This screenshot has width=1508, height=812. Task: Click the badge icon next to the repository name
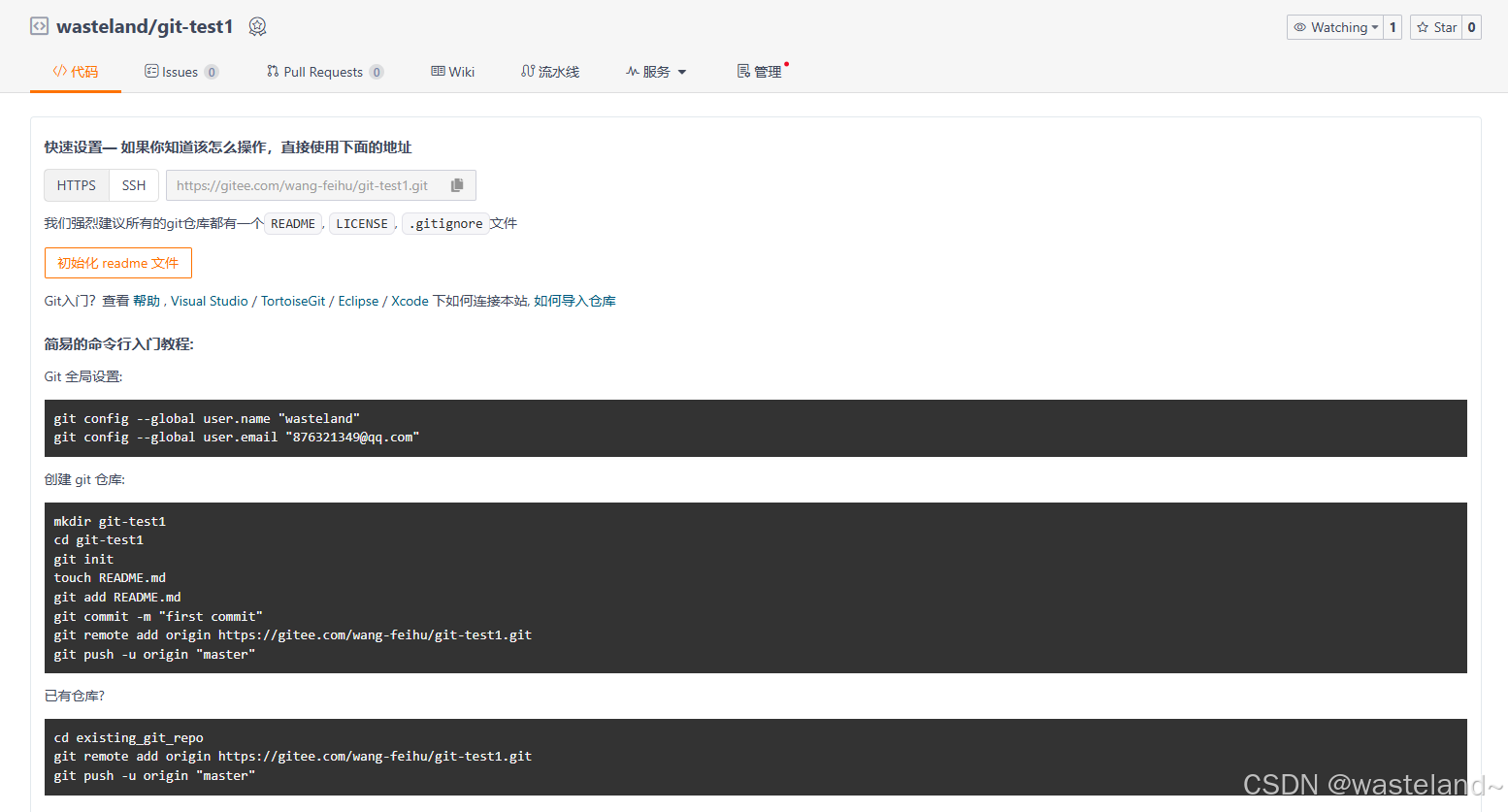[257, 27]
